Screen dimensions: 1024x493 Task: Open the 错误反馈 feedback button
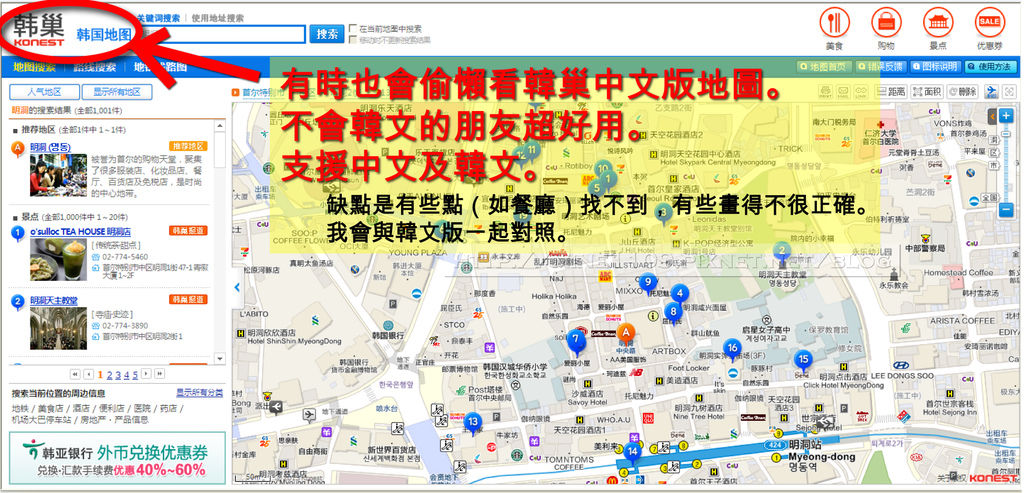coord(881,67)
